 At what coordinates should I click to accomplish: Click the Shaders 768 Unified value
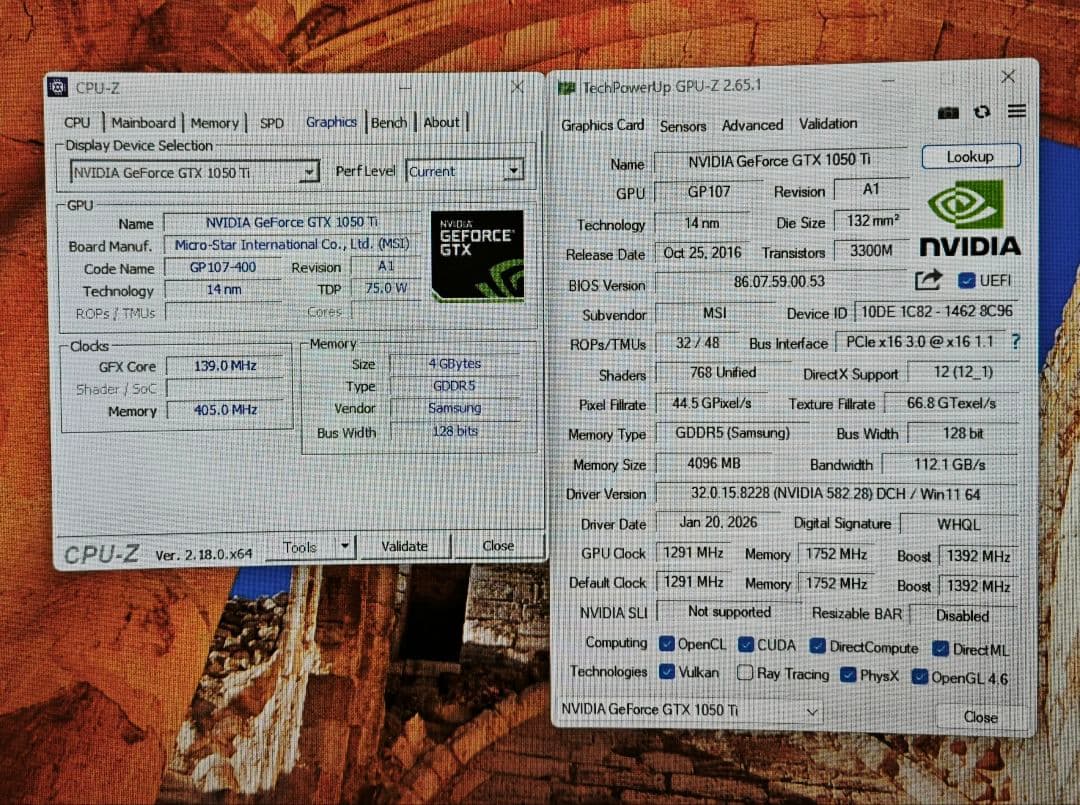[x=722, y=373]
